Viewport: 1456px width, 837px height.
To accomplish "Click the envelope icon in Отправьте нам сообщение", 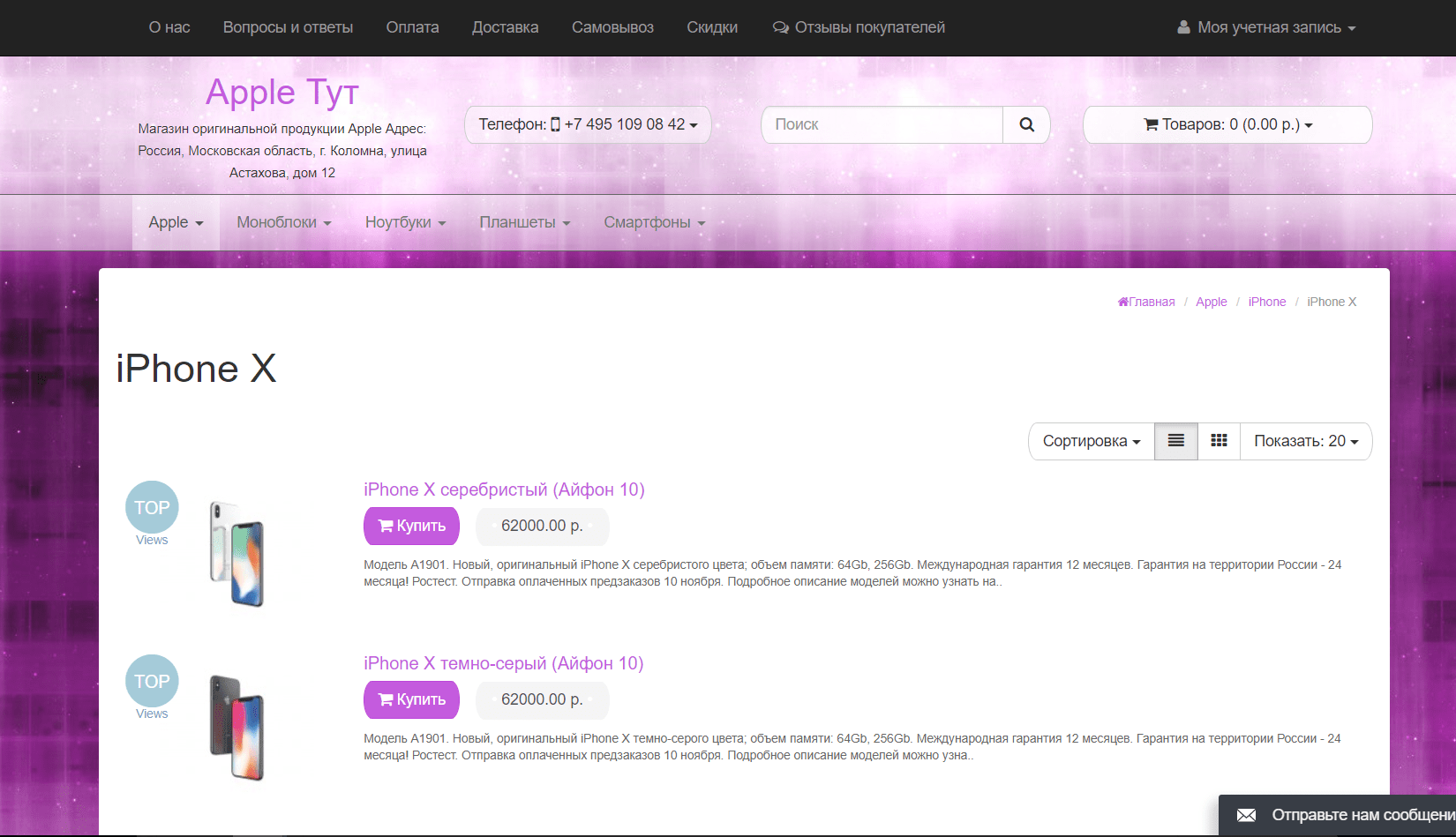I will point(1246,816).
